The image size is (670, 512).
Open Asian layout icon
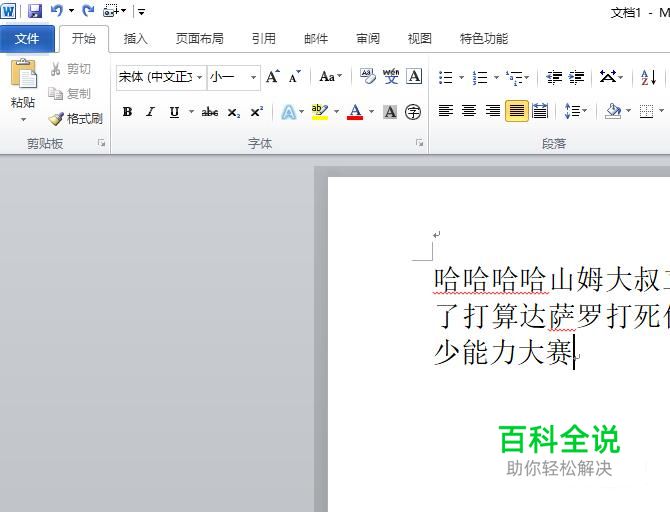point(608,77)
